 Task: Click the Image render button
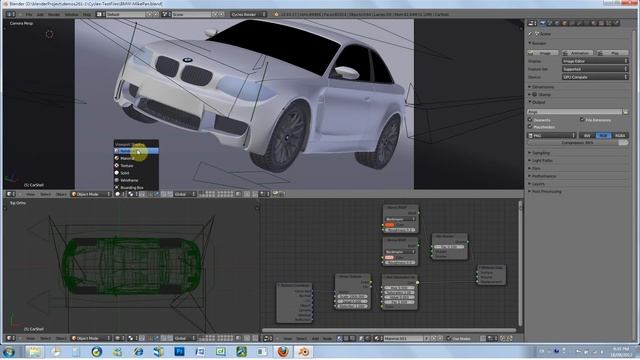point(543,53)
